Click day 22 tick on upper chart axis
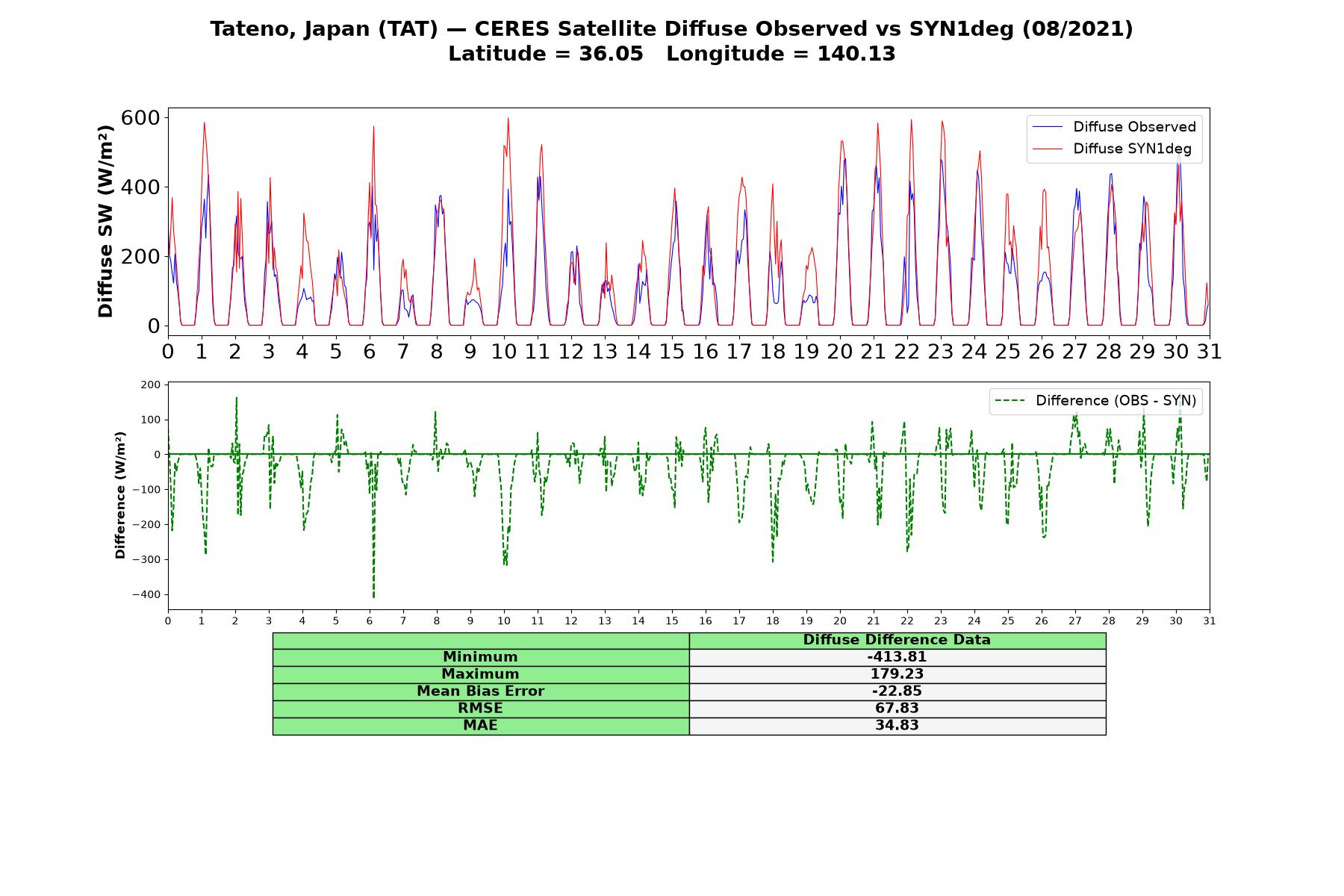This screenshot has height=896, width=1344. point(907,352)
